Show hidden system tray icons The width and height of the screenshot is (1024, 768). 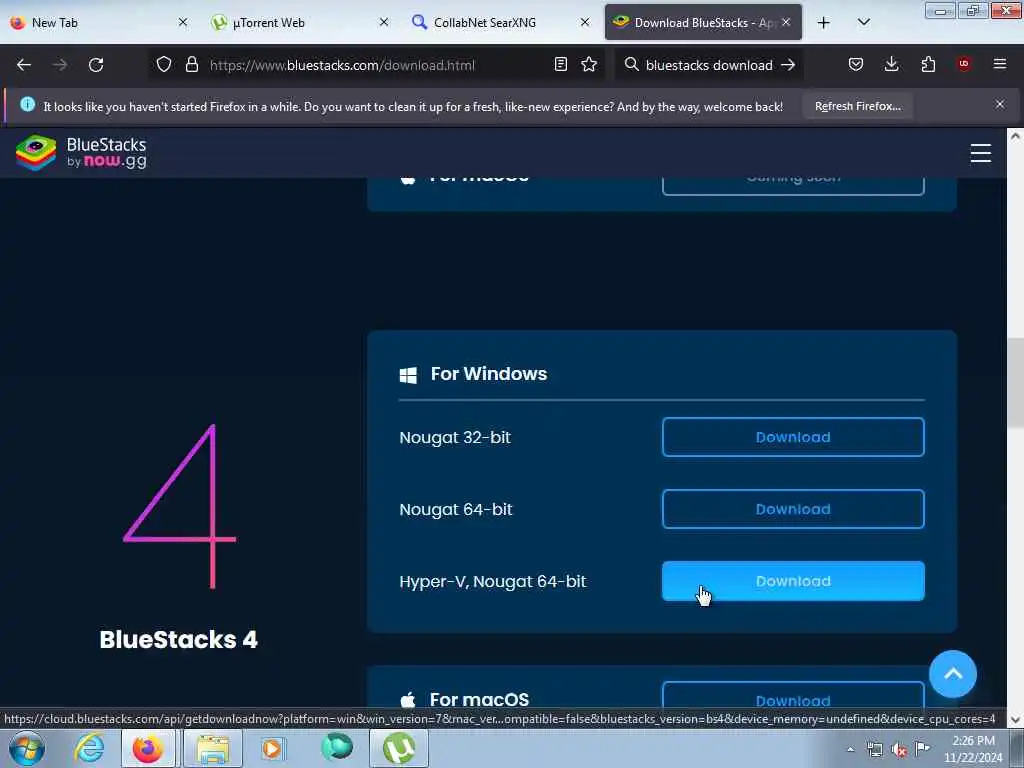[850, 750]
